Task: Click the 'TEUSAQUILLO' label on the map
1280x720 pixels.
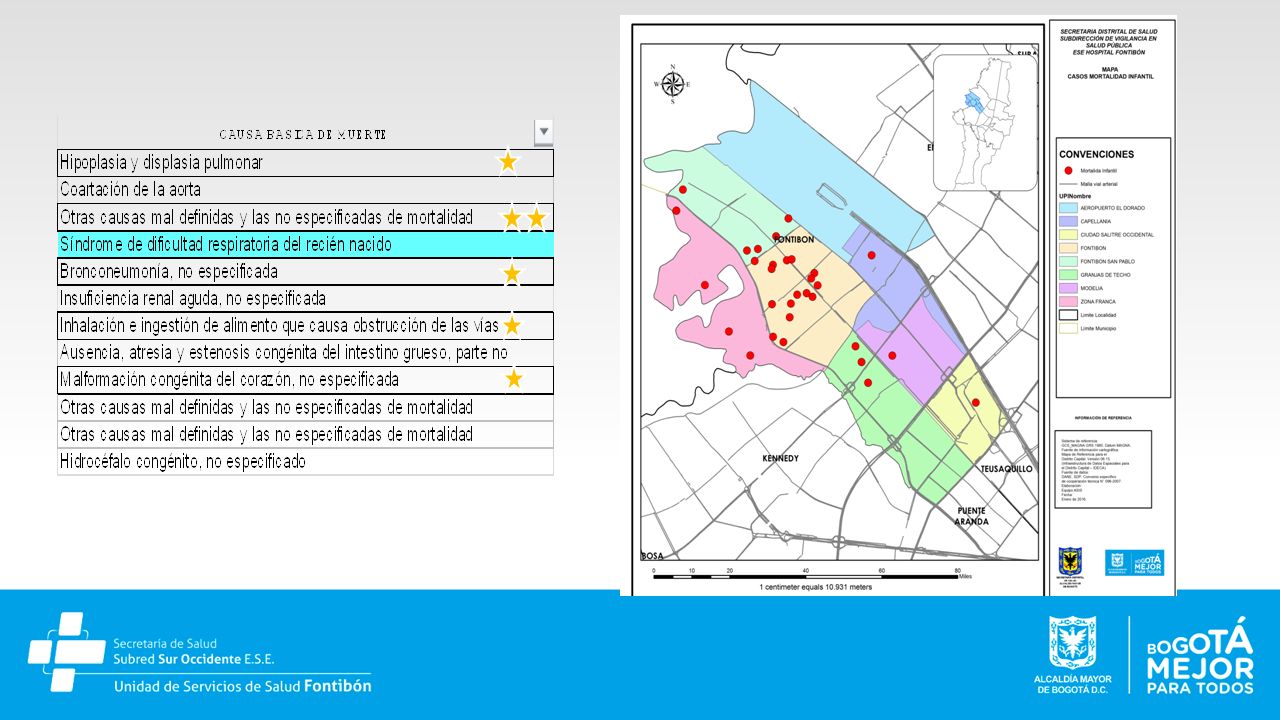Action: coord(1006,469)
